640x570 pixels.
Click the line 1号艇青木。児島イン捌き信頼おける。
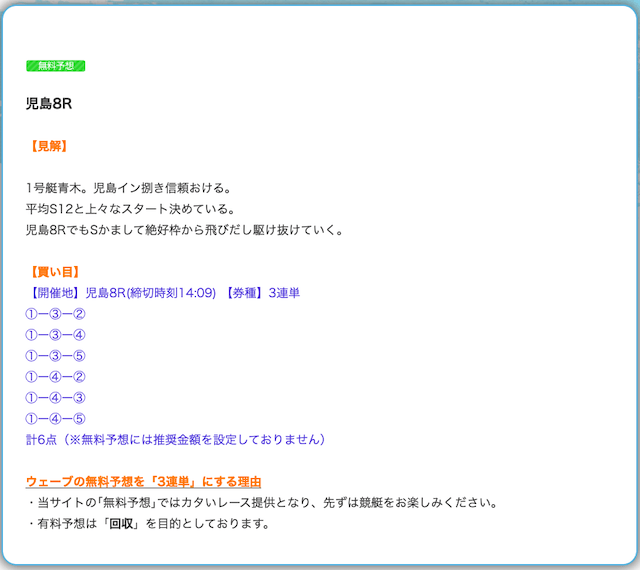[x=129, y=188]
